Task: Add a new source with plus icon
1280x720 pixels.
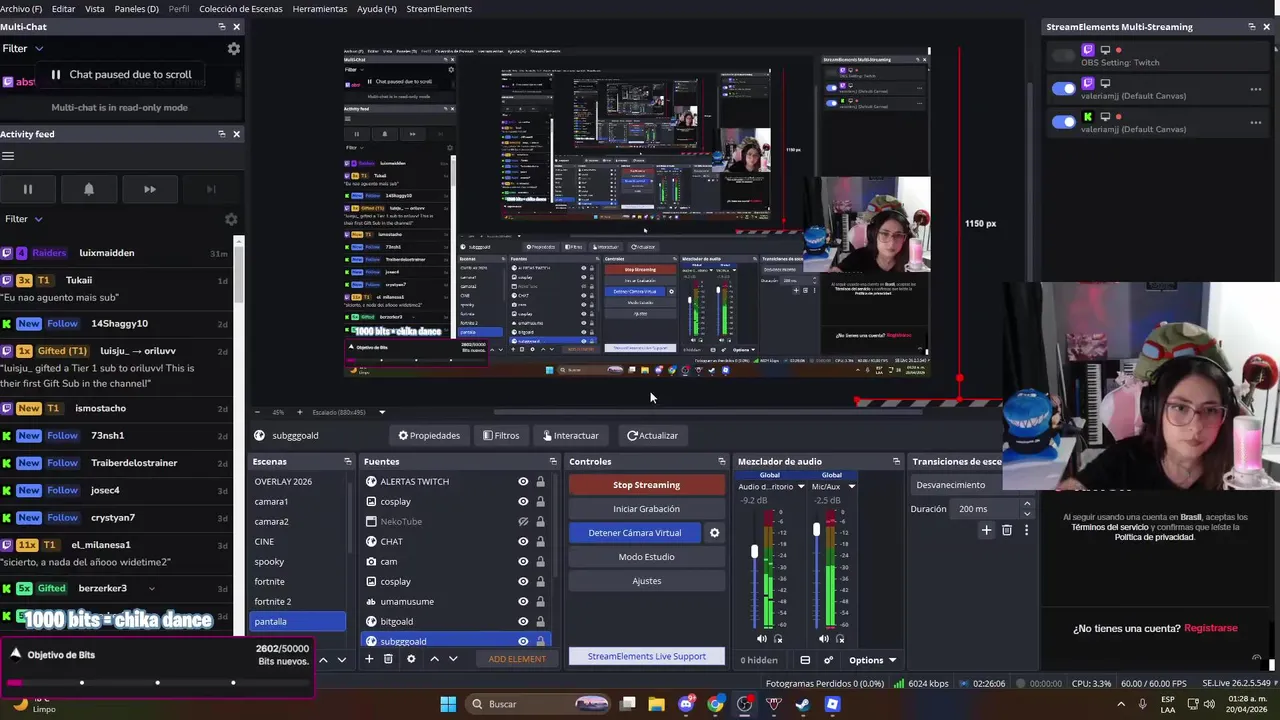Action: click(369, 659)
